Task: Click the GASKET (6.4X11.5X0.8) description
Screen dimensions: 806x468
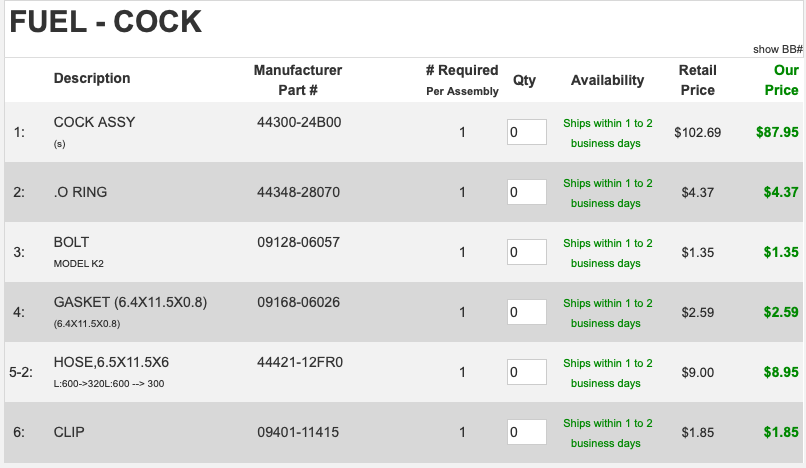Action: pyautogui.click(x=130, y=302)
